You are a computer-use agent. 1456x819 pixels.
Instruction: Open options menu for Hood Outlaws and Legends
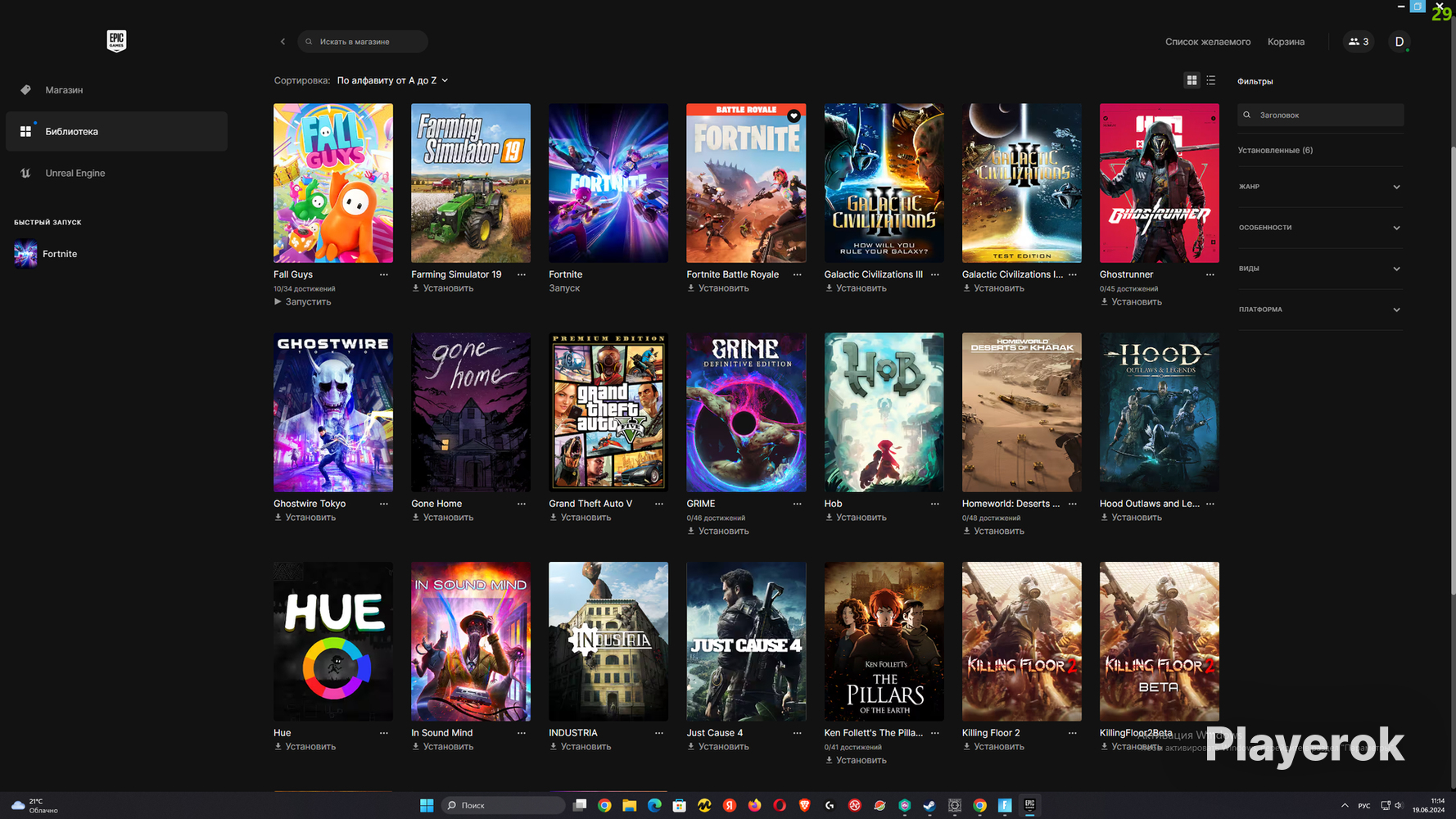click(1210, 504)
